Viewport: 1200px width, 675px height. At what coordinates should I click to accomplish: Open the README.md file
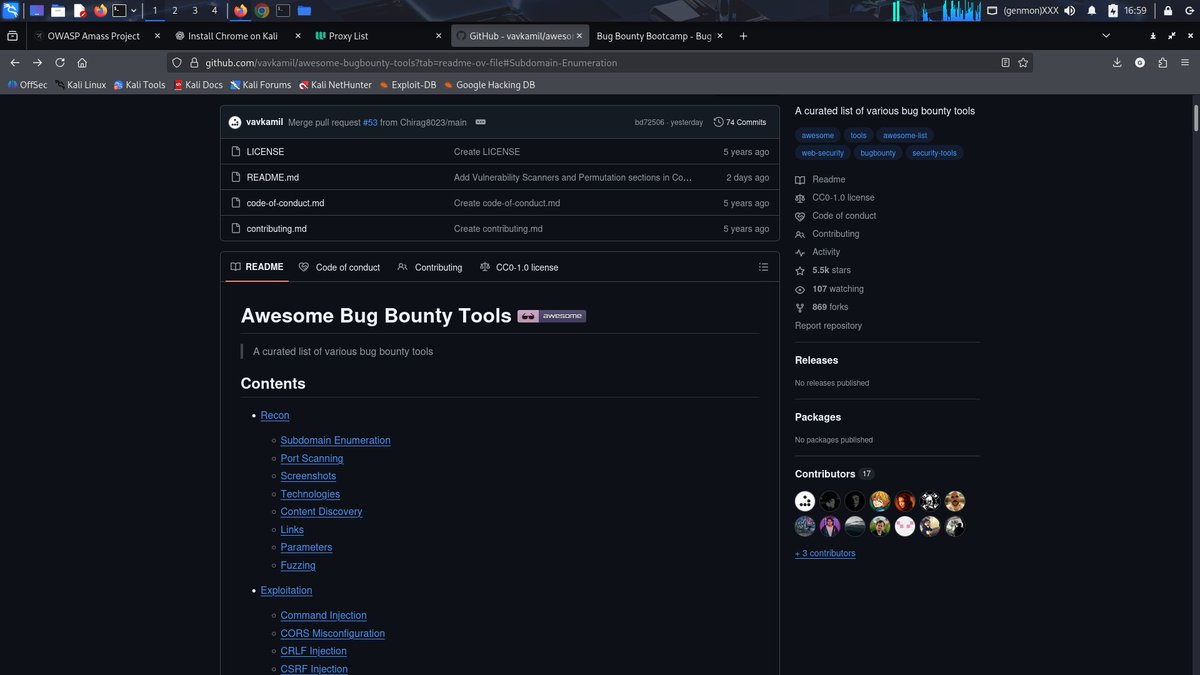pos(273,177)
